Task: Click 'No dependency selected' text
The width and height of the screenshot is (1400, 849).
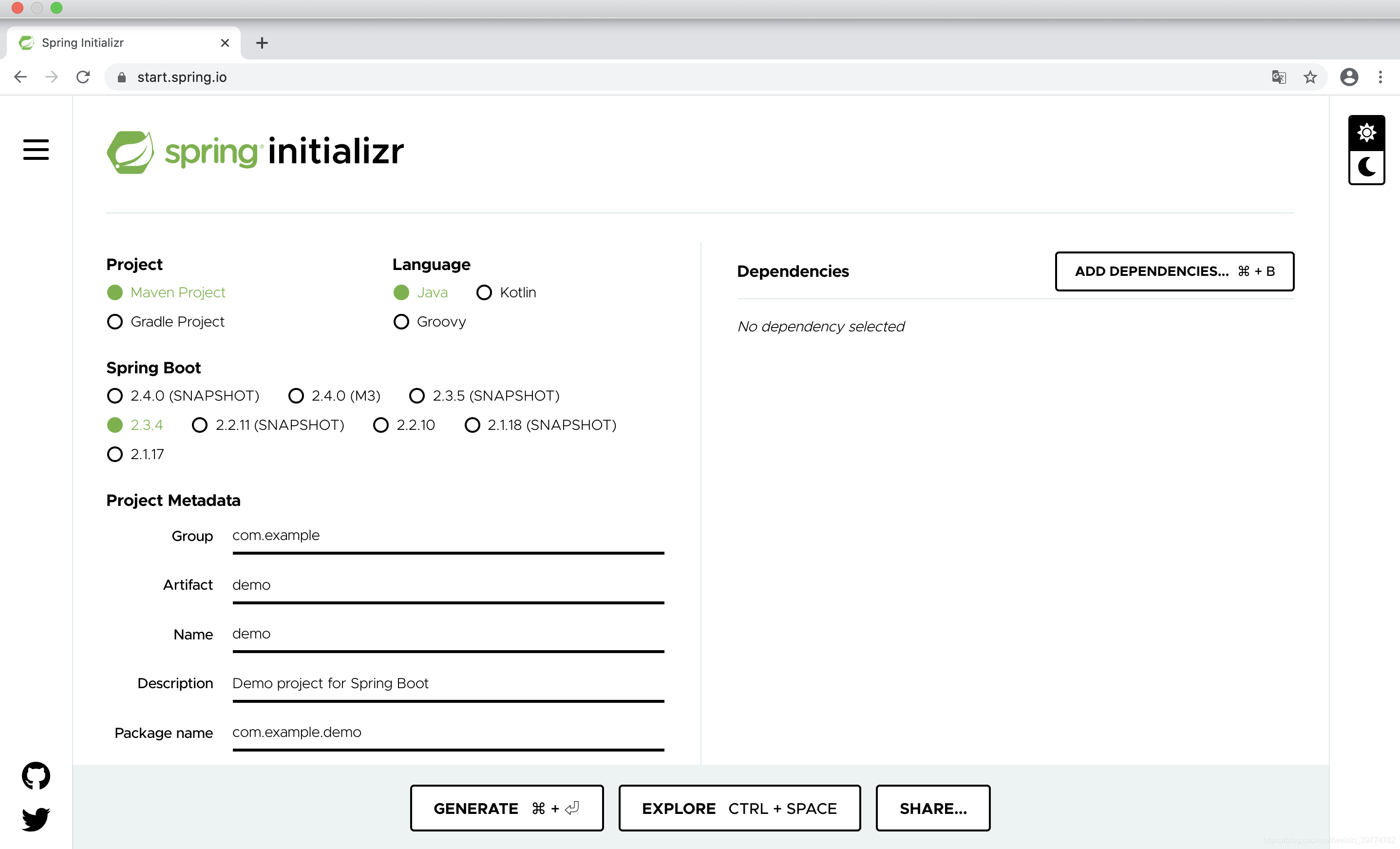Action: 820,327
